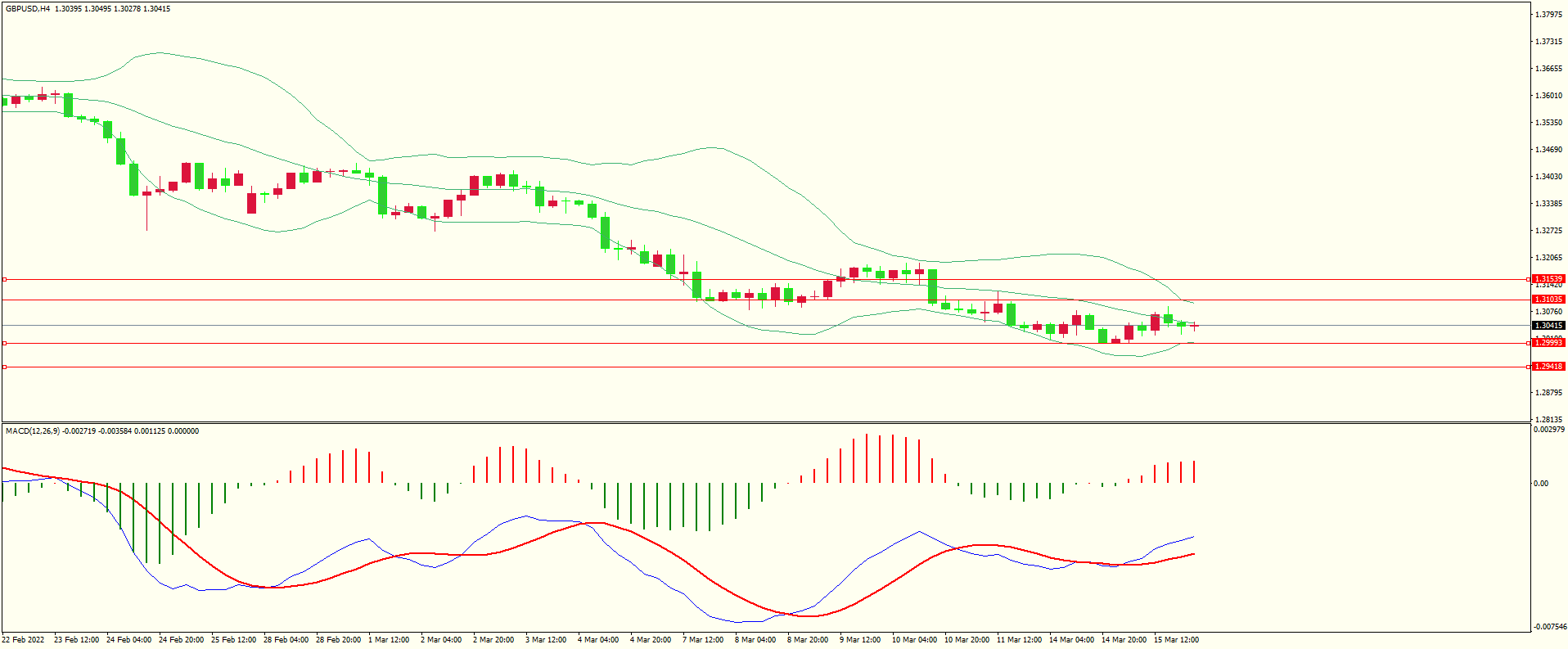Click the 1.34030 price axis label
Viewport: 1568px width, 649px height.
pos(1548,177)
